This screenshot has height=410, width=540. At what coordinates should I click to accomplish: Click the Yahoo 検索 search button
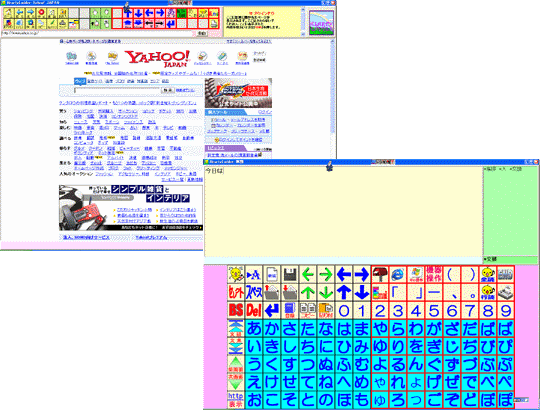pyautogui.click(x=168, y=90)
